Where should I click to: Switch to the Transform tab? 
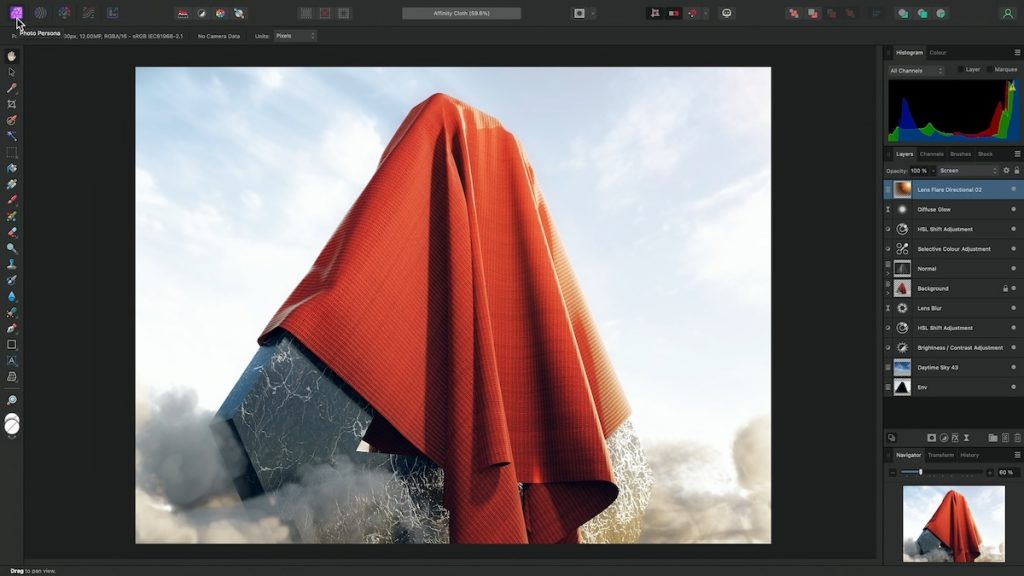tap(940, 455)
